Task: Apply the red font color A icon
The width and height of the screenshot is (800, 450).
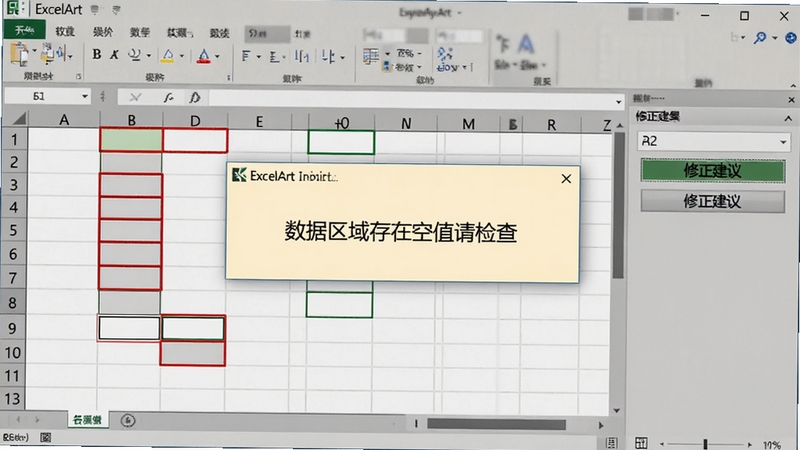Action: (x=204, y=56)
